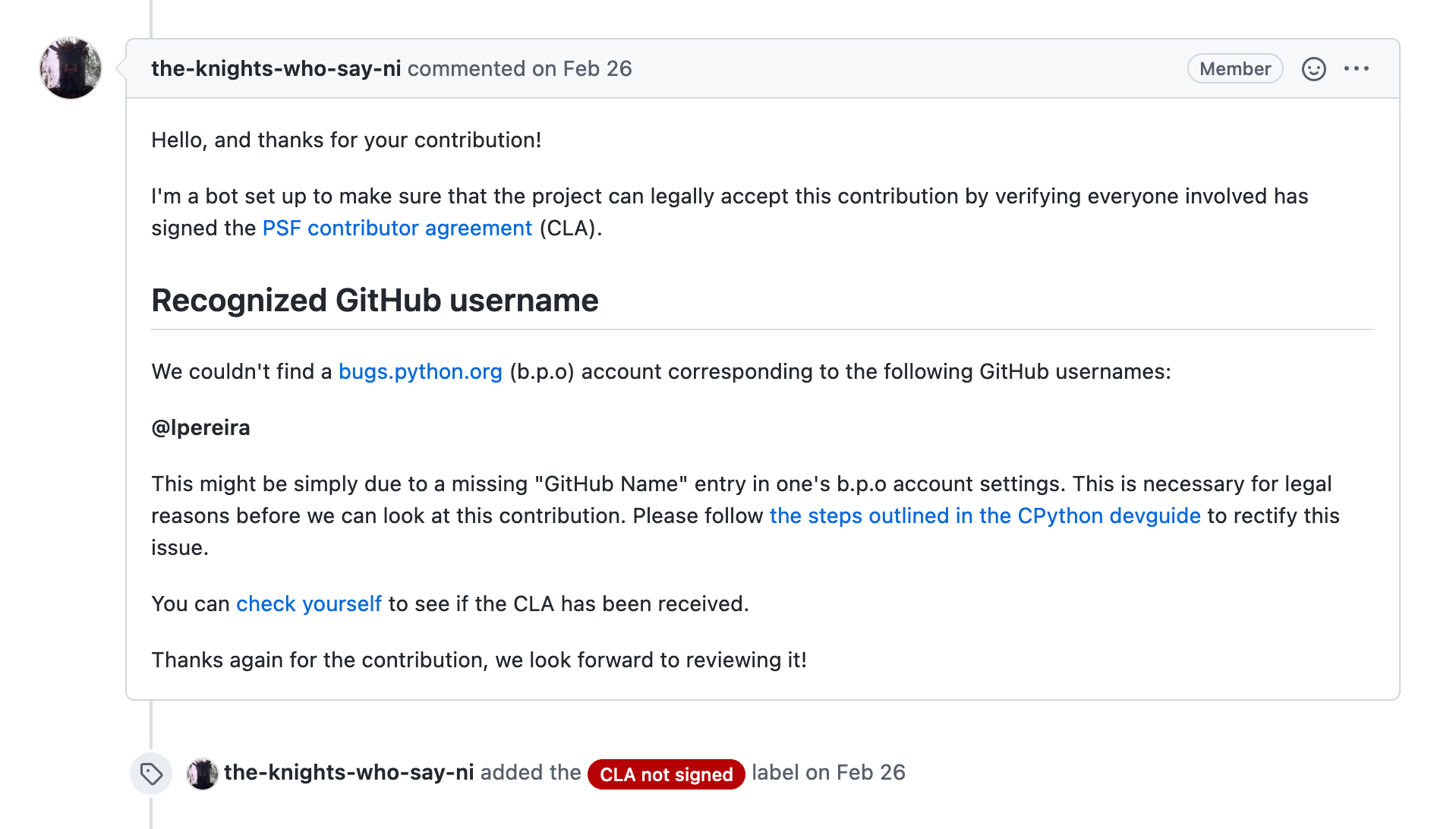
Task: Visit the bugs.python.org link
Action: pyautogui.click(x=420, y=372)
